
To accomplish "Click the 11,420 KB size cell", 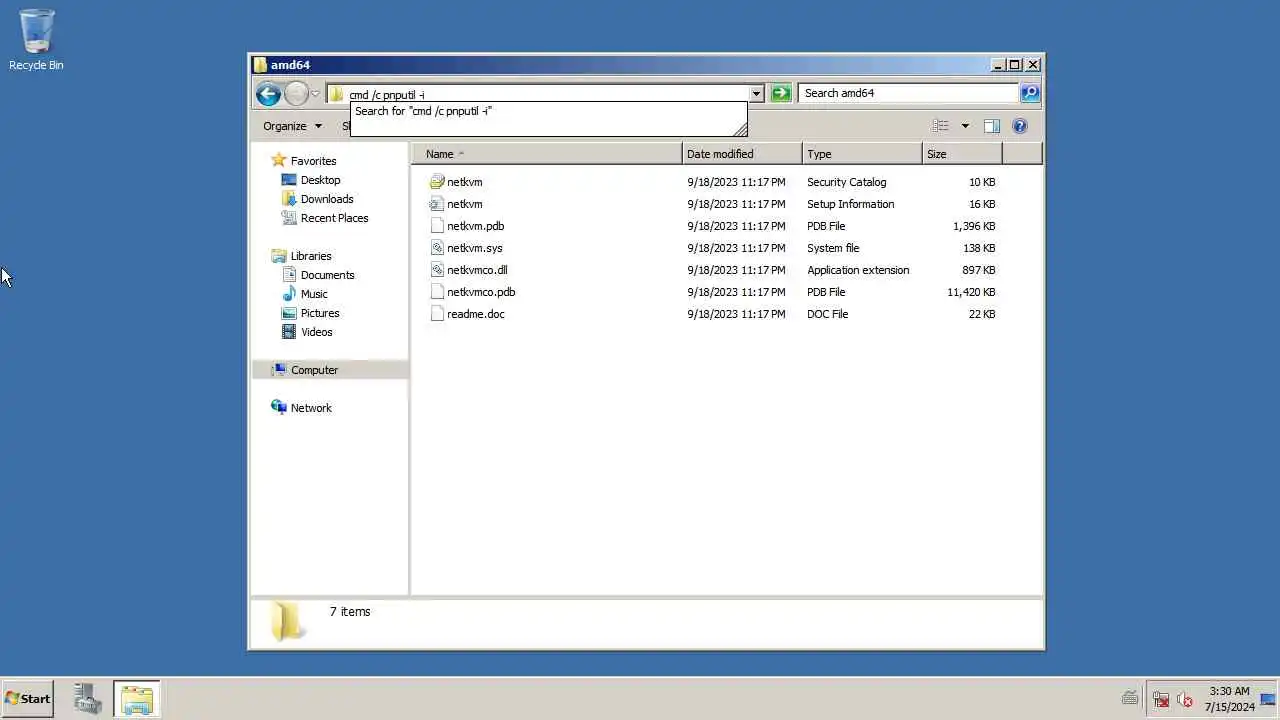I will click(971, 292).
